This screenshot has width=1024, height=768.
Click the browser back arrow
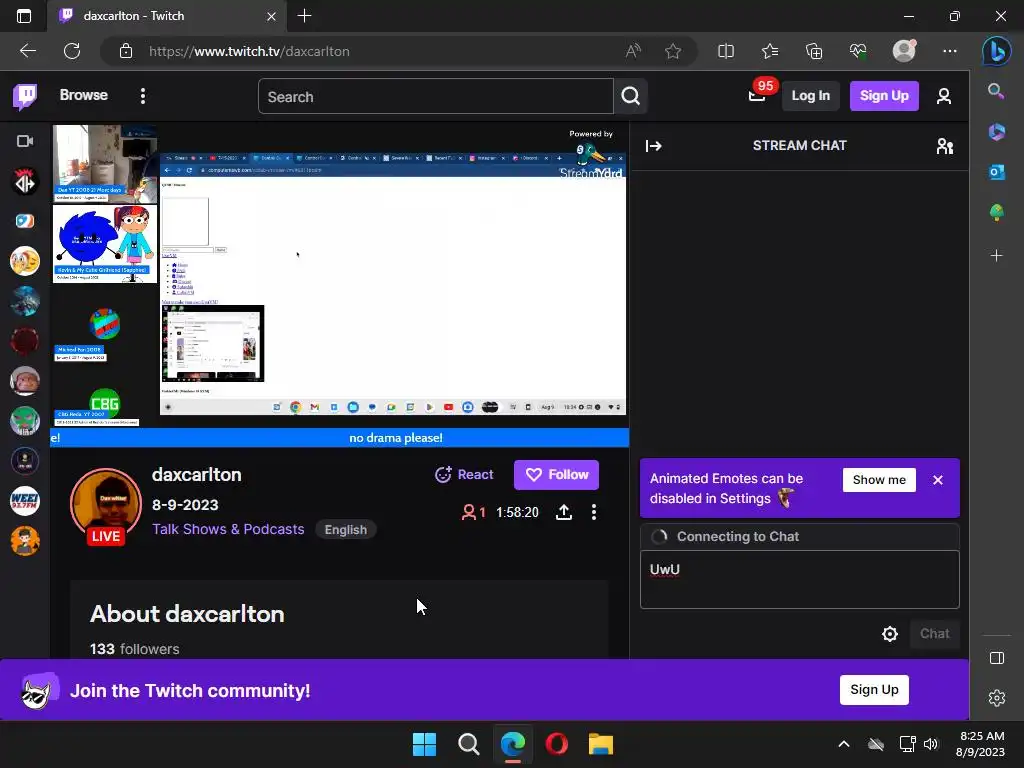click(x=28, y=51)
